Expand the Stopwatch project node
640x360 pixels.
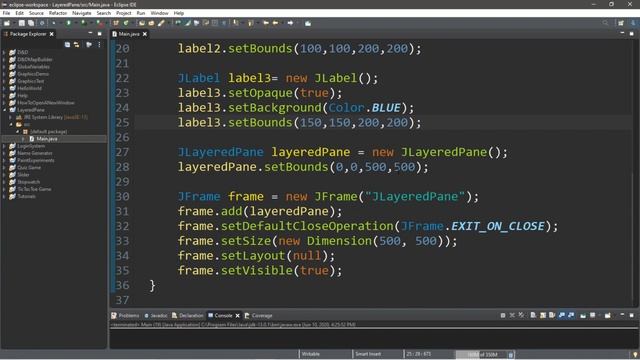coord(4,182)
